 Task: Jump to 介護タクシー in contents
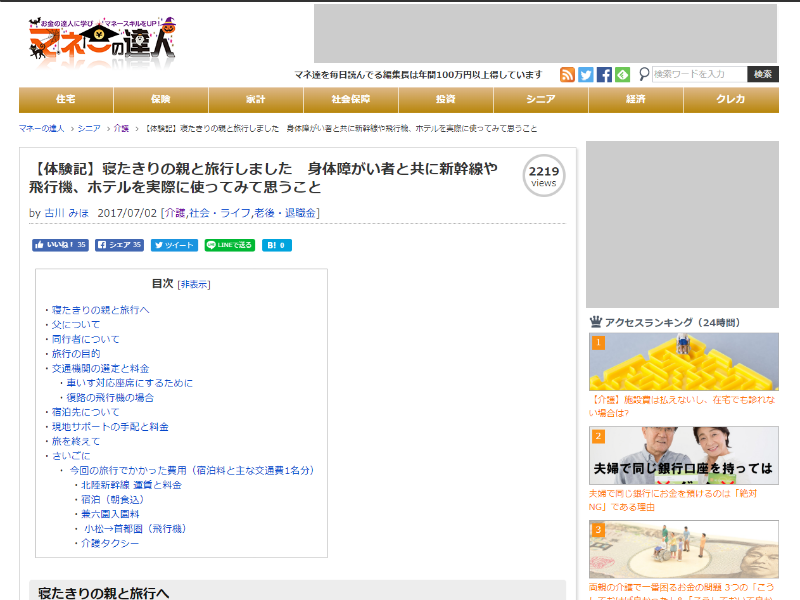(x=110, y=544)
